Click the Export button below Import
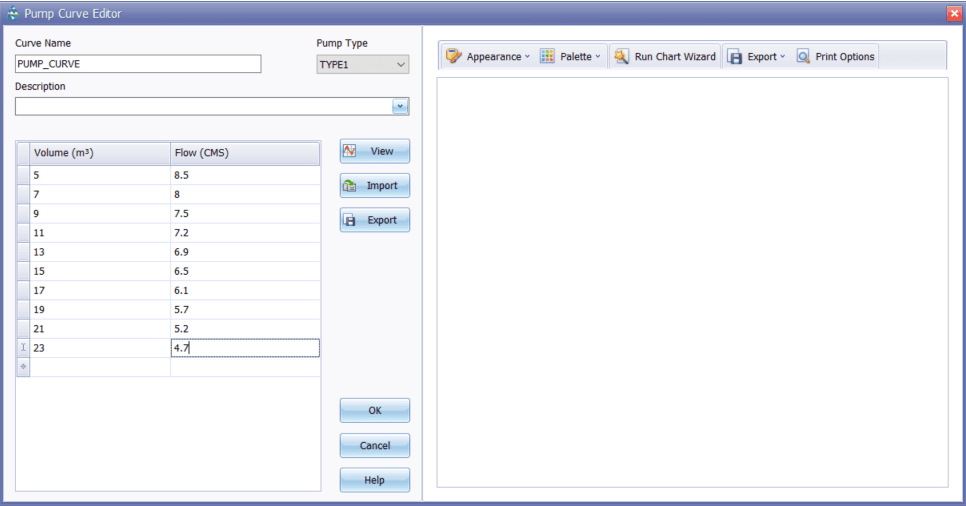The image size is (966, 506). (x=375, y=220)
